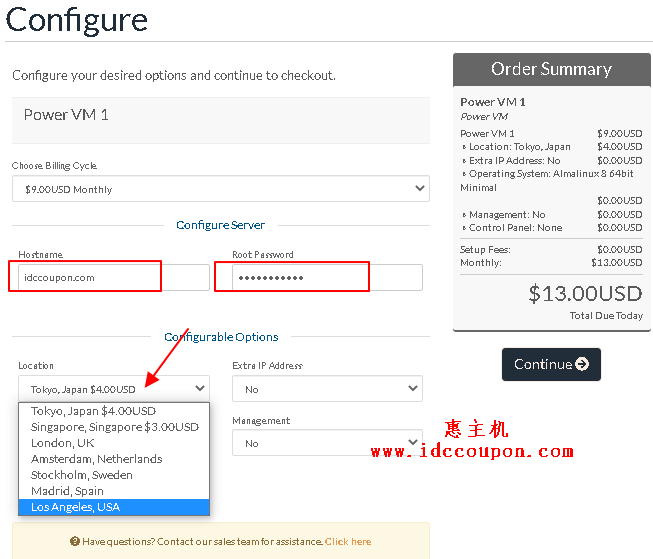The height and width of the screenshot is (559, 653).
Task: Select Los Angeles, USA option
Action: click(x=76, y=507)
